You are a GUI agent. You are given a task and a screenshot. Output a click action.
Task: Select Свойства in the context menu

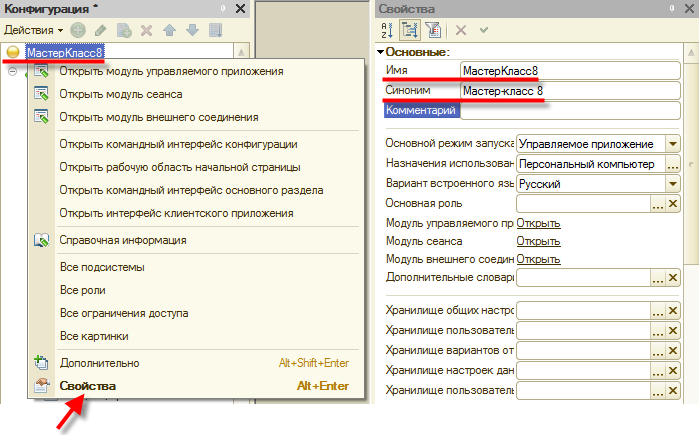tap(88, 386)
